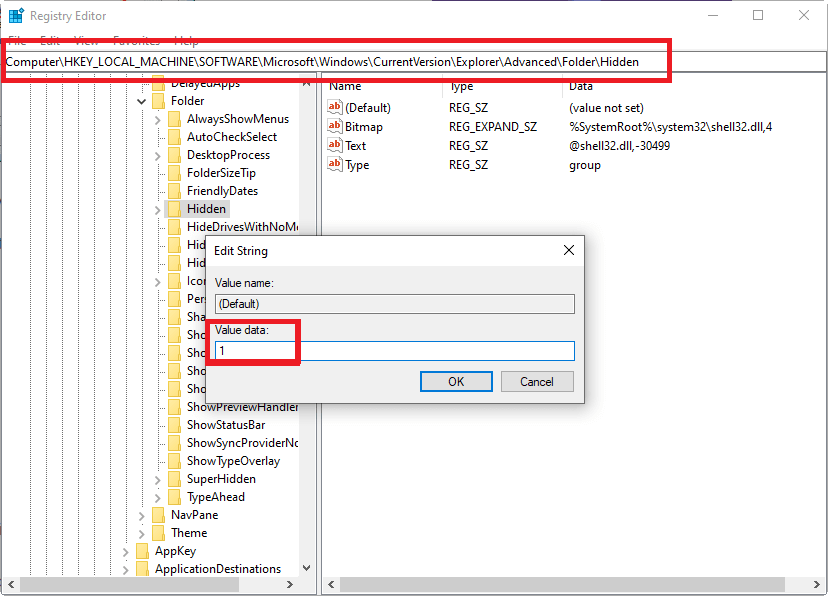Select the Theme key name
The height and width of the screenshot is (596, 828).
189,533
